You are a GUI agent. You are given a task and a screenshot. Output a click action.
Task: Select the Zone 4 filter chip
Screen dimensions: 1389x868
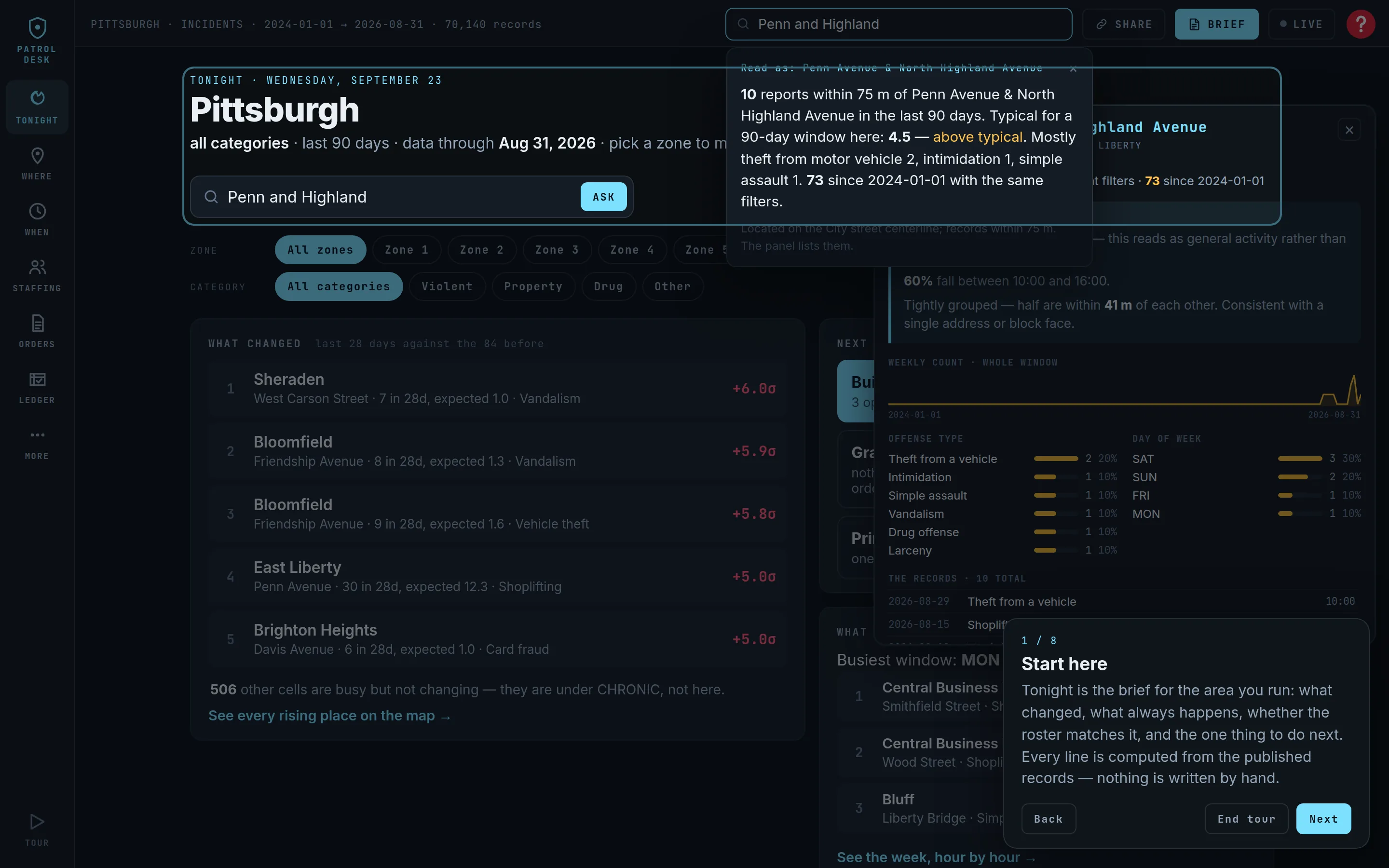tap(632, 250)
